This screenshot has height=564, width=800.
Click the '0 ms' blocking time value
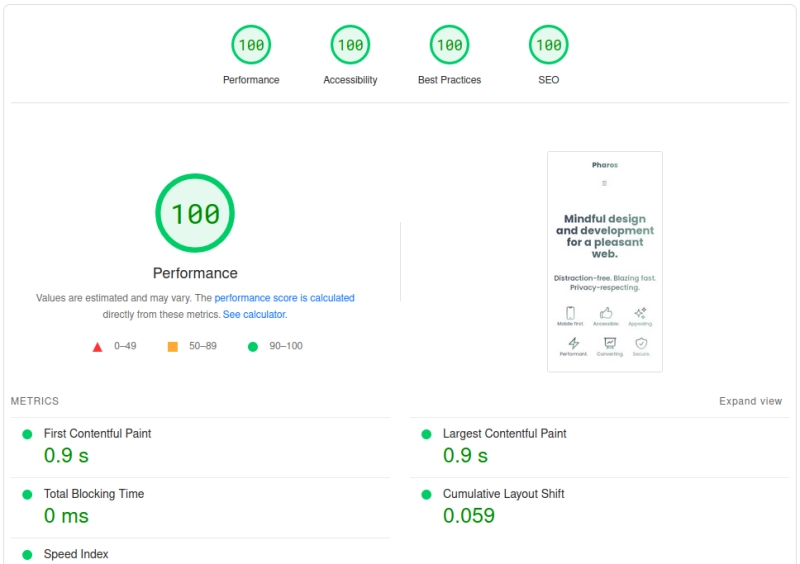pyautogui.click(x=66, y=516)
